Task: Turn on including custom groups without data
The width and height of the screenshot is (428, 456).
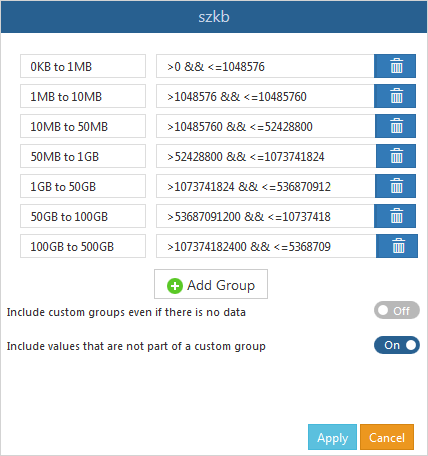Action: coord(397,310)
